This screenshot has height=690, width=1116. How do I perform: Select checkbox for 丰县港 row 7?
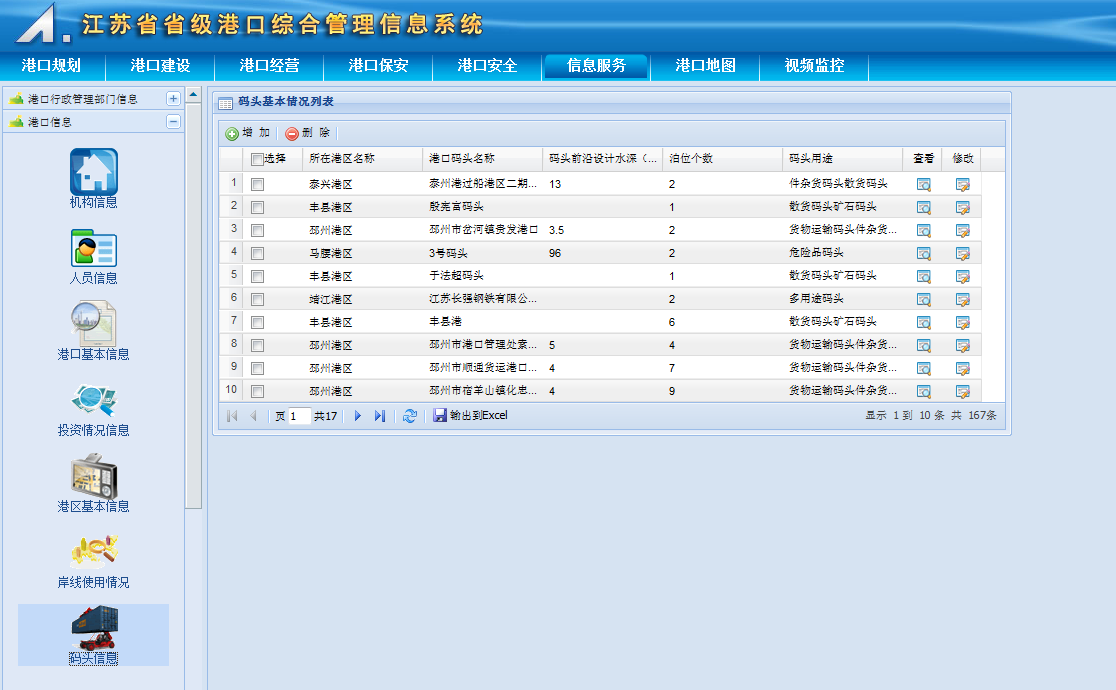coord(257,322)
